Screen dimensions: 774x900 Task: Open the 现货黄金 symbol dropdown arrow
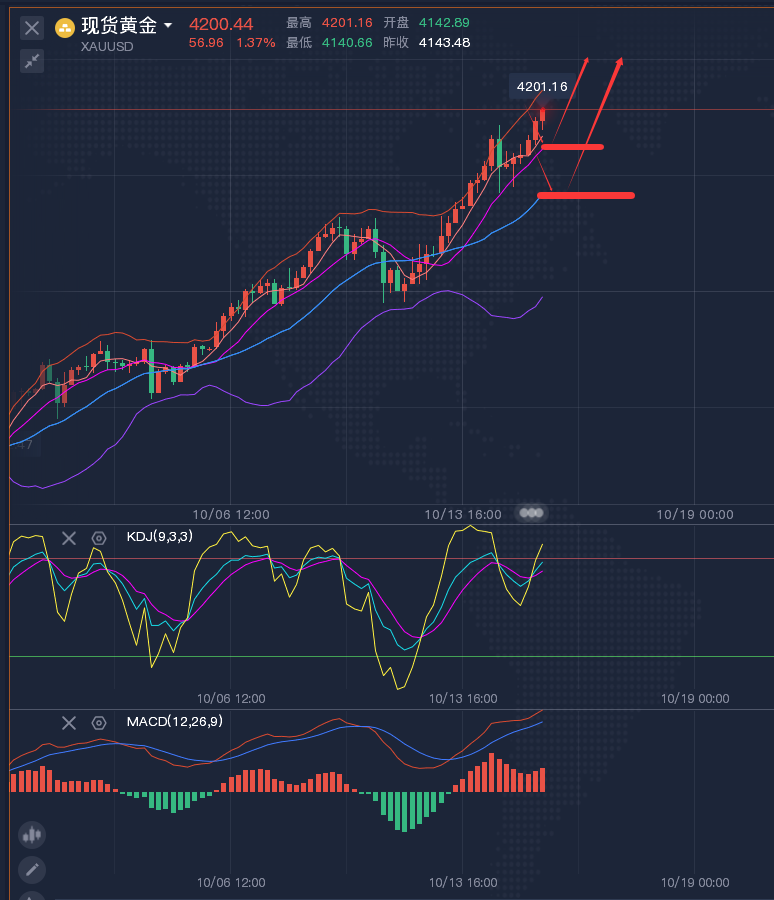(x=167, y=25)
